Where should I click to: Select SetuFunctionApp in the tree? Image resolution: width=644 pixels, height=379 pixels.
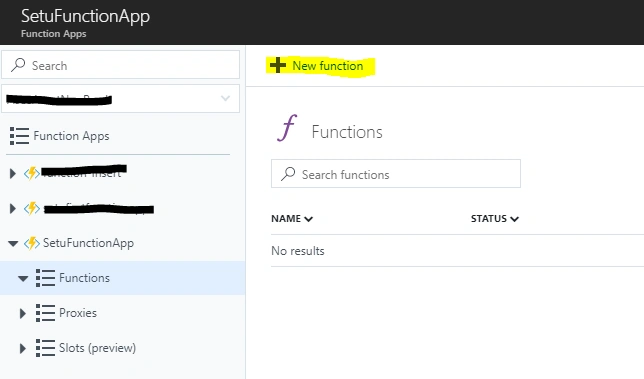[x=88, y=243]
